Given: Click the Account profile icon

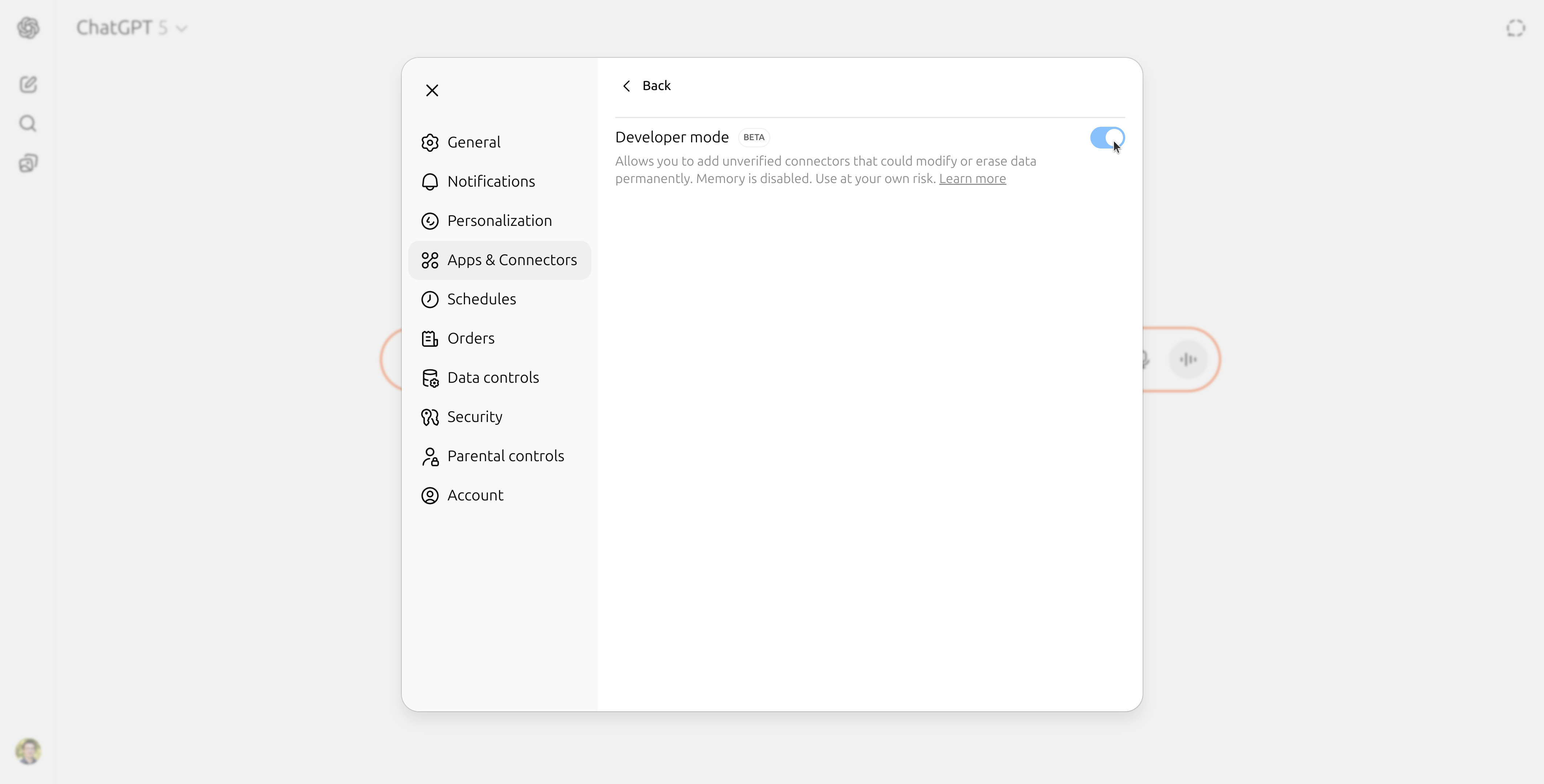Looking at the screenshot, I should pyautogui.click(x=430, y=496).
